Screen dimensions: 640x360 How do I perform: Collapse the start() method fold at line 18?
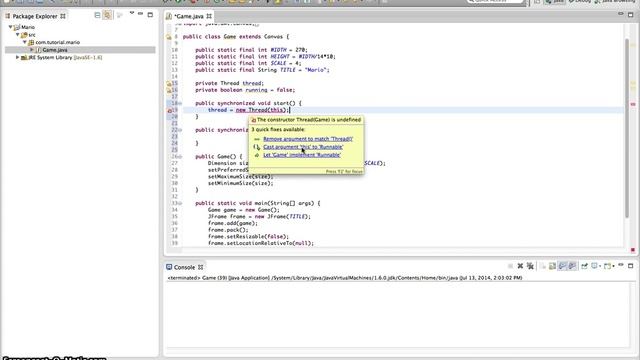point(180,103)
